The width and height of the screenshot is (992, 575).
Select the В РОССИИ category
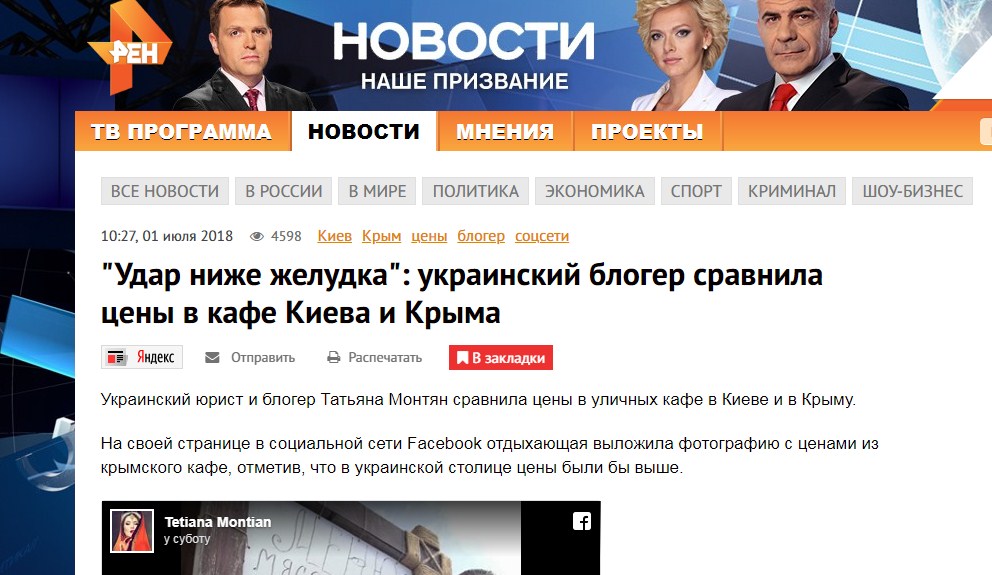(284, 191)
